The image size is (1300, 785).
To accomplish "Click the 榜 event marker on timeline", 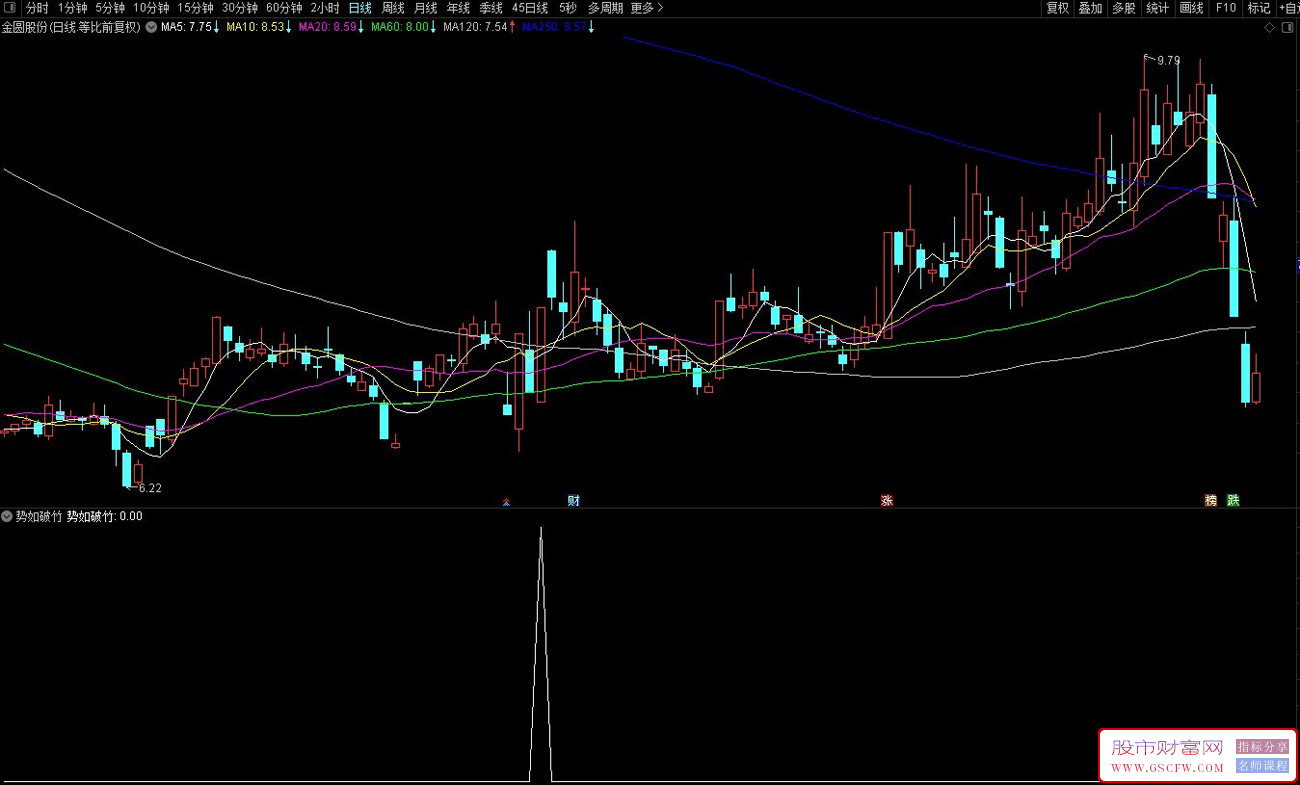I will [x=1211, y=501].
